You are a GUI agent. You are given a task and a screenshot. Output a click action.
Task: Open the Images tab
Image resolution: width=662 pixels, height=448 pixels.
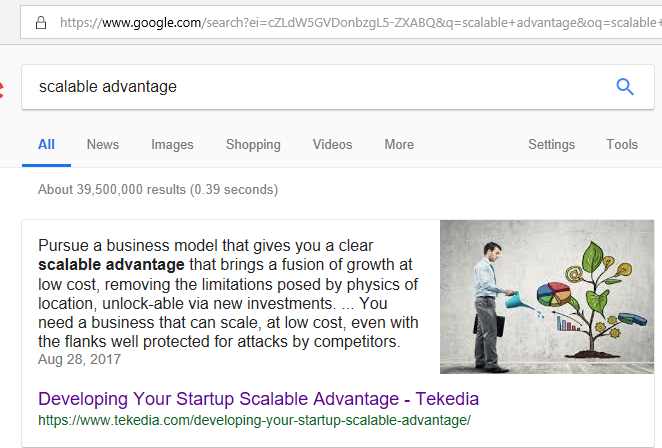(172, 145)
